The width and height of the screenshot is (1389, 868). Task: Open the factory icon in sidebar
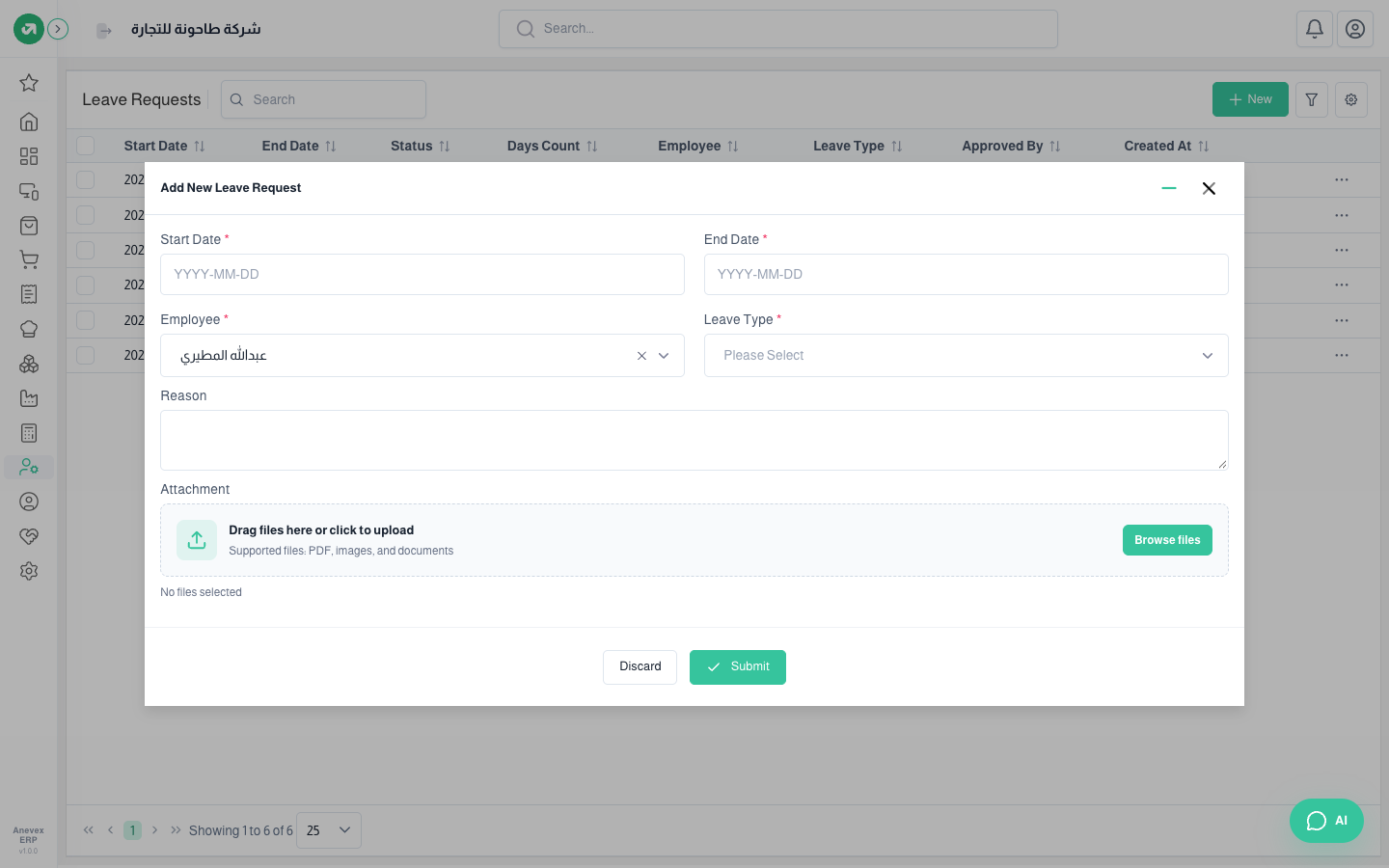coord(29,398)
